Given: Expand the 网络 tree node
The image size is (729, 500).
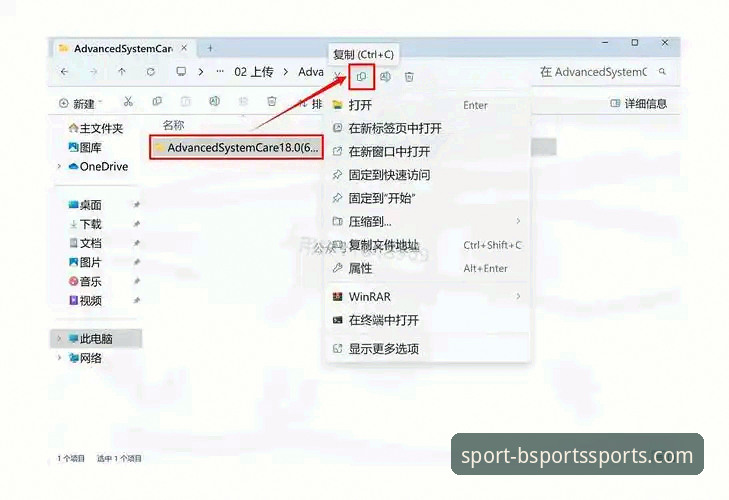Looking at the screenshot, I should click(x=59, y=358).
